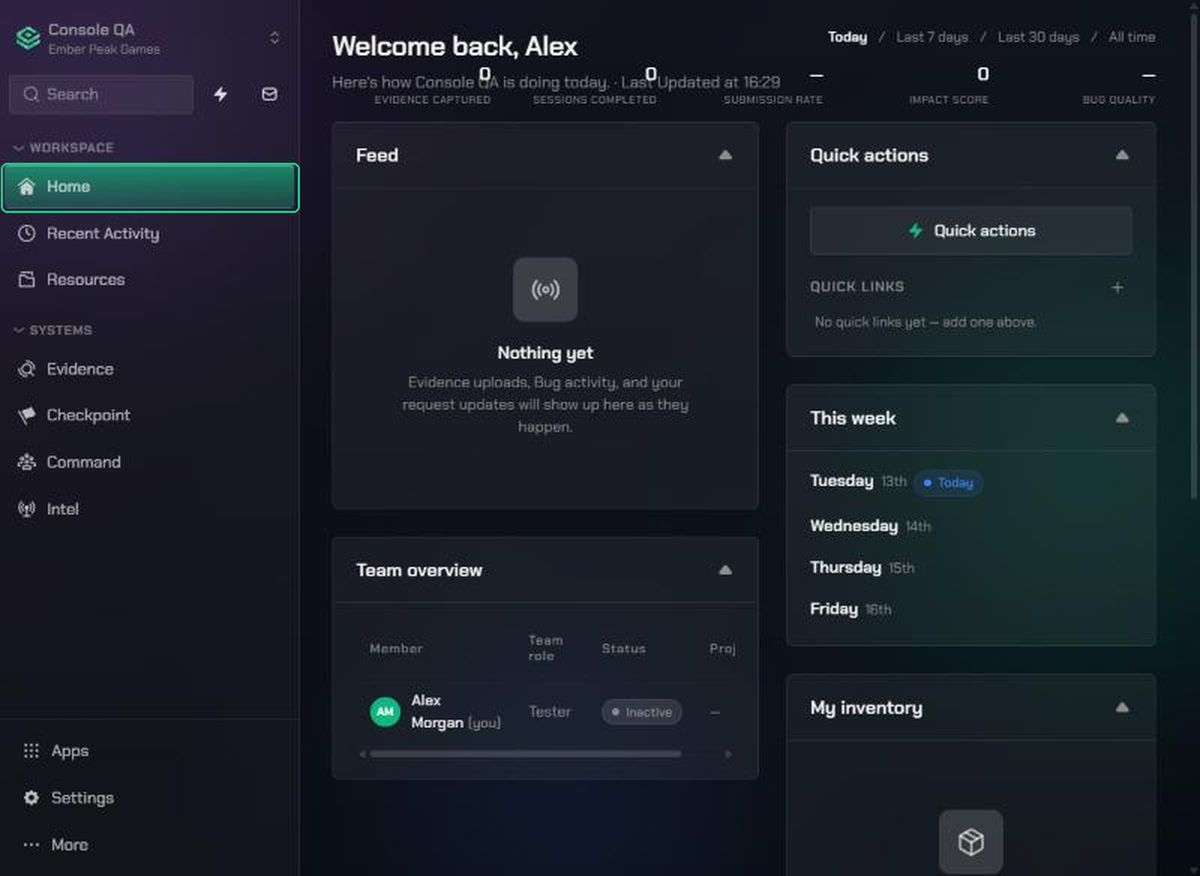Click the IMPACT SCORE metric

pos(948,85)
